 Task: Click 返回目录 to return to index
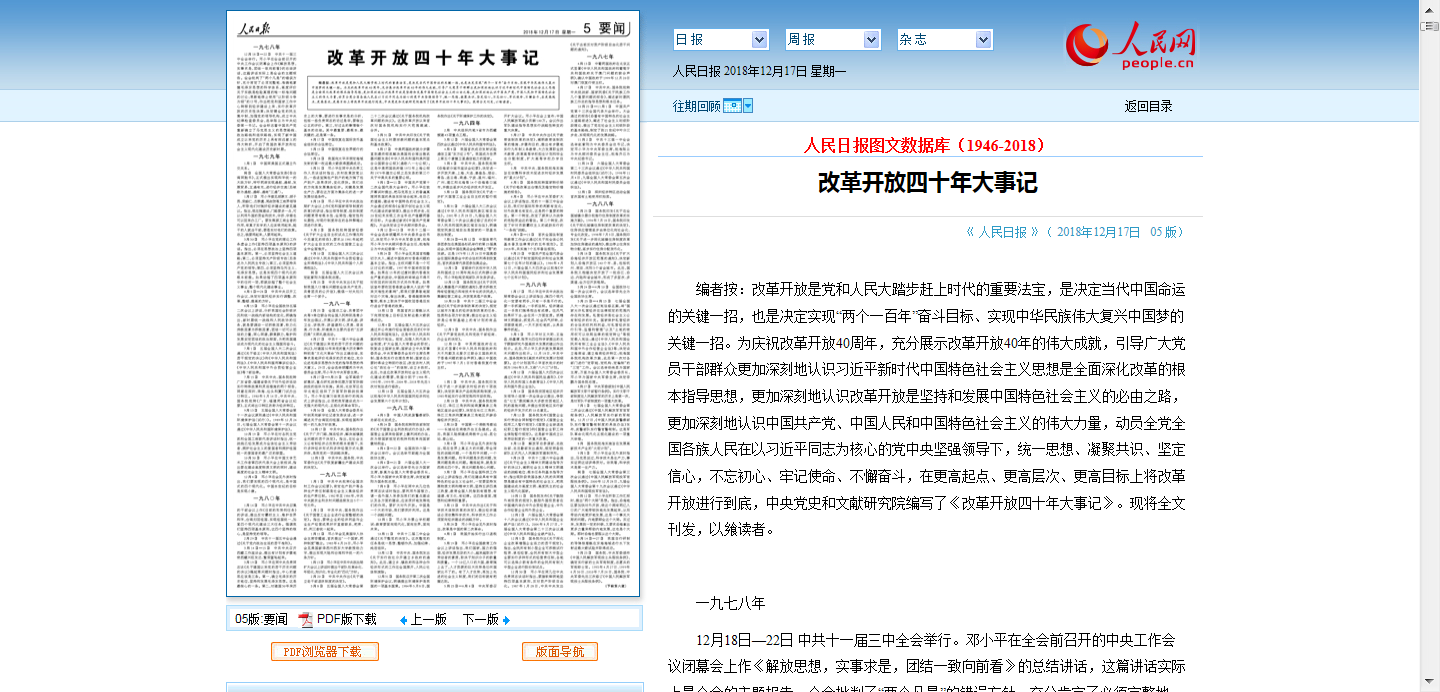pyautogui.click(x=1148, y=106)
